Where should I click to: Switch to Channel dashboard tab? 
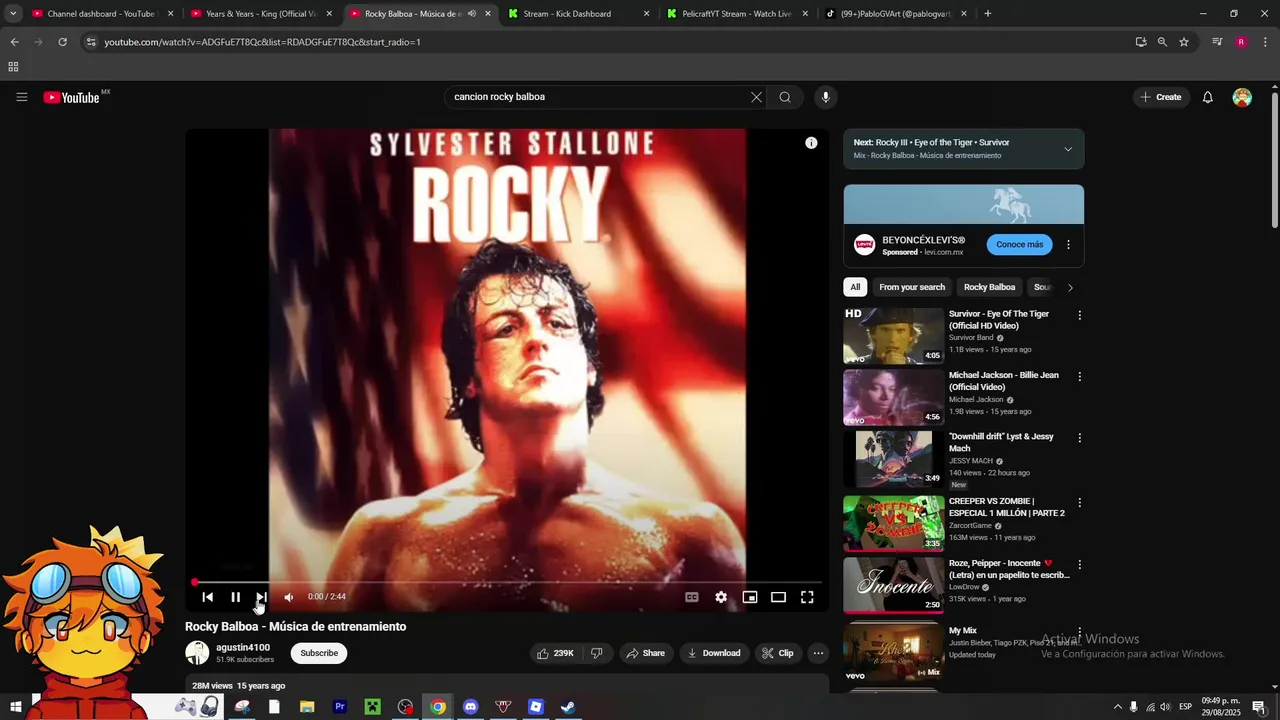click(100, 14)
